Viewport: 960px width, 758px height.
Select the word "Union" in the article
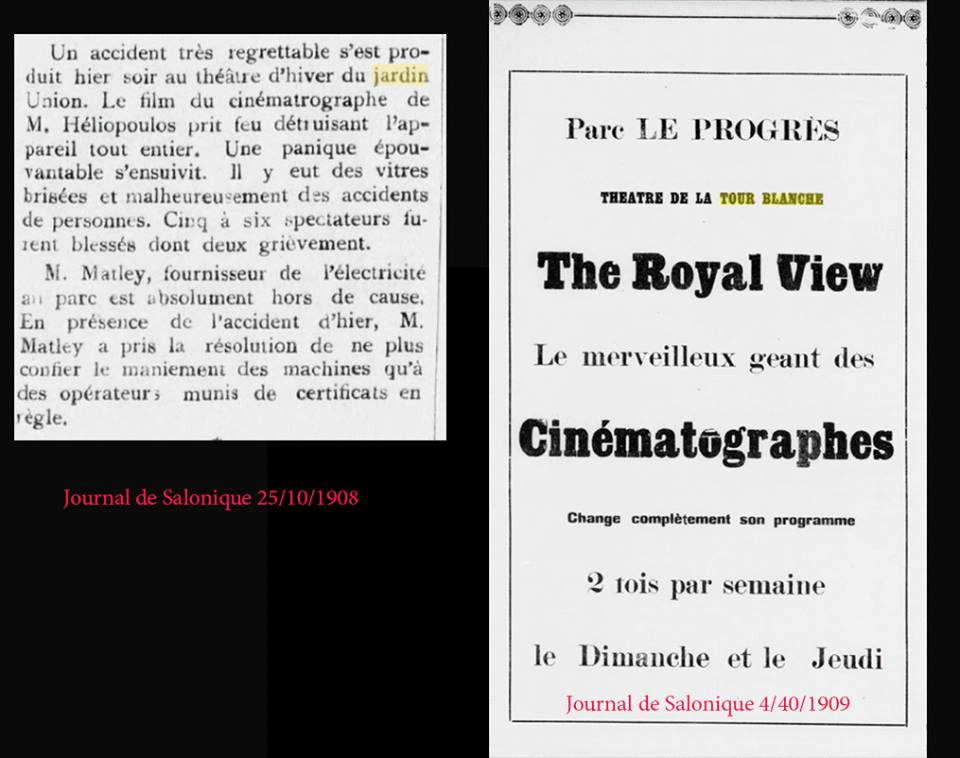click(x=53, y=100)
